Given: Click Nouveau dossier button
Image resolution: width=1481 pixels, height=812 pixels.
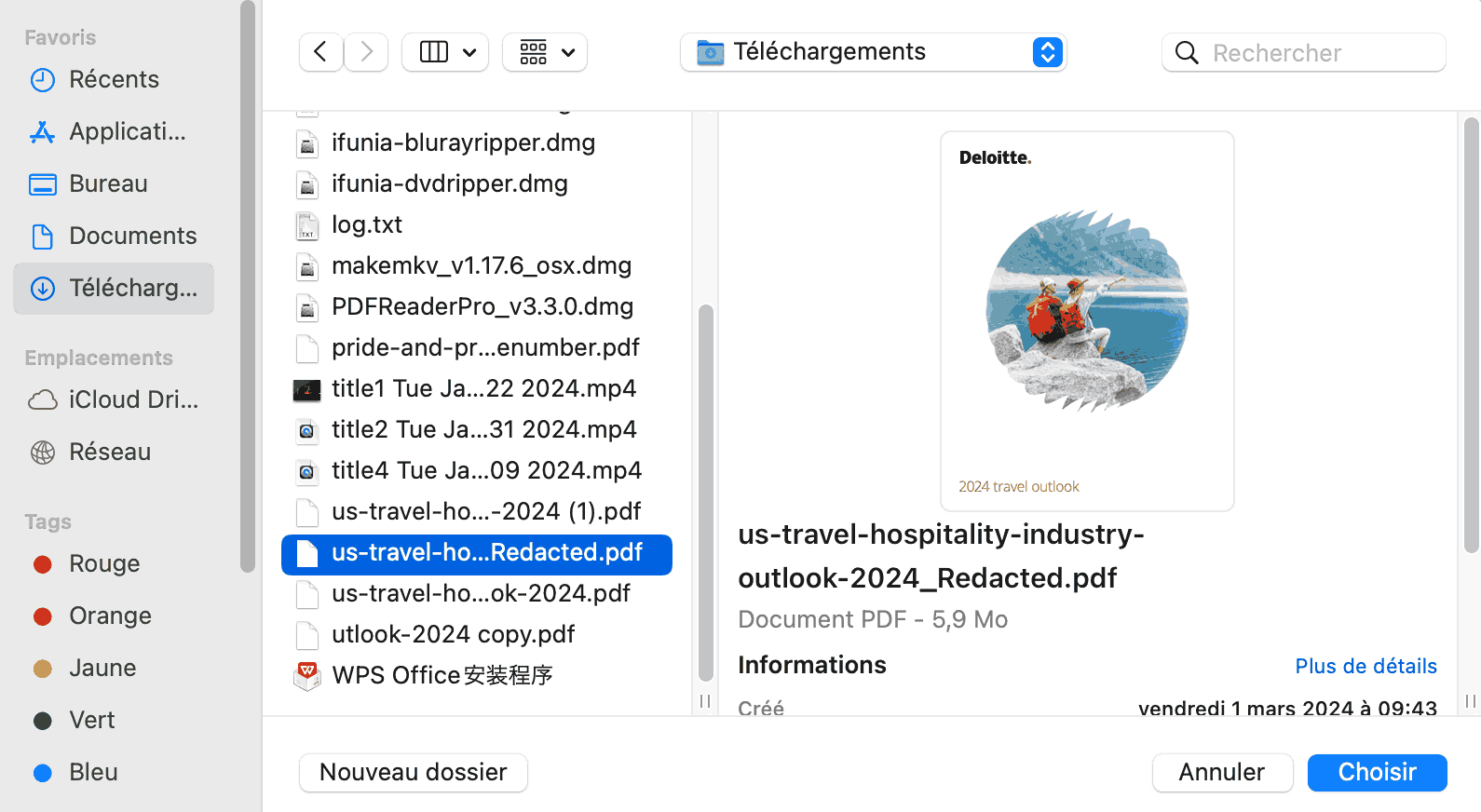Looking at the screenshot, I should pos(414,772).
